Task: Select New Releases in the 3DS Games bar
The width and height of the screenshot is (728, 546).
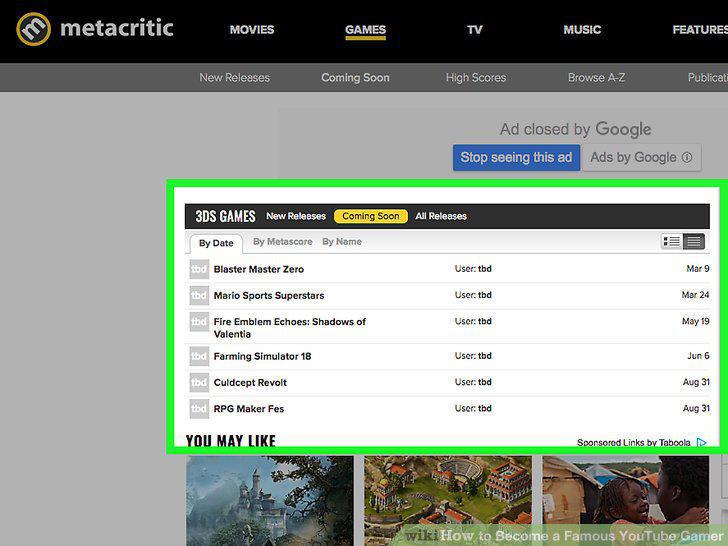Action: point(296,216)
